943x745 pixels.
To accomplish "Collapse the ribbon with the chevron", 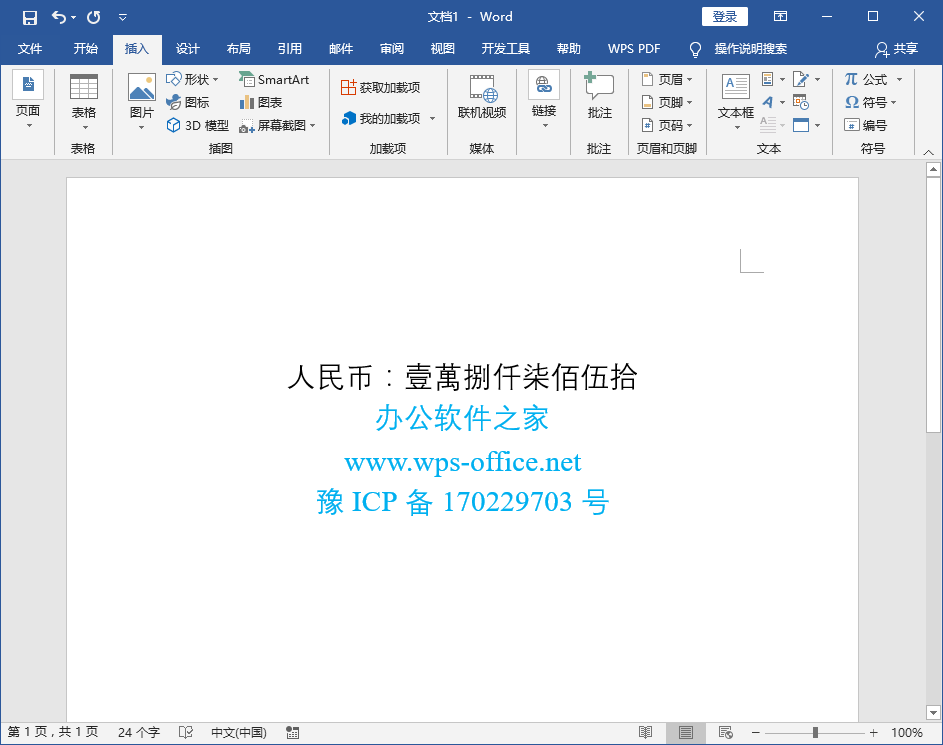I will [x=929, y=152].
